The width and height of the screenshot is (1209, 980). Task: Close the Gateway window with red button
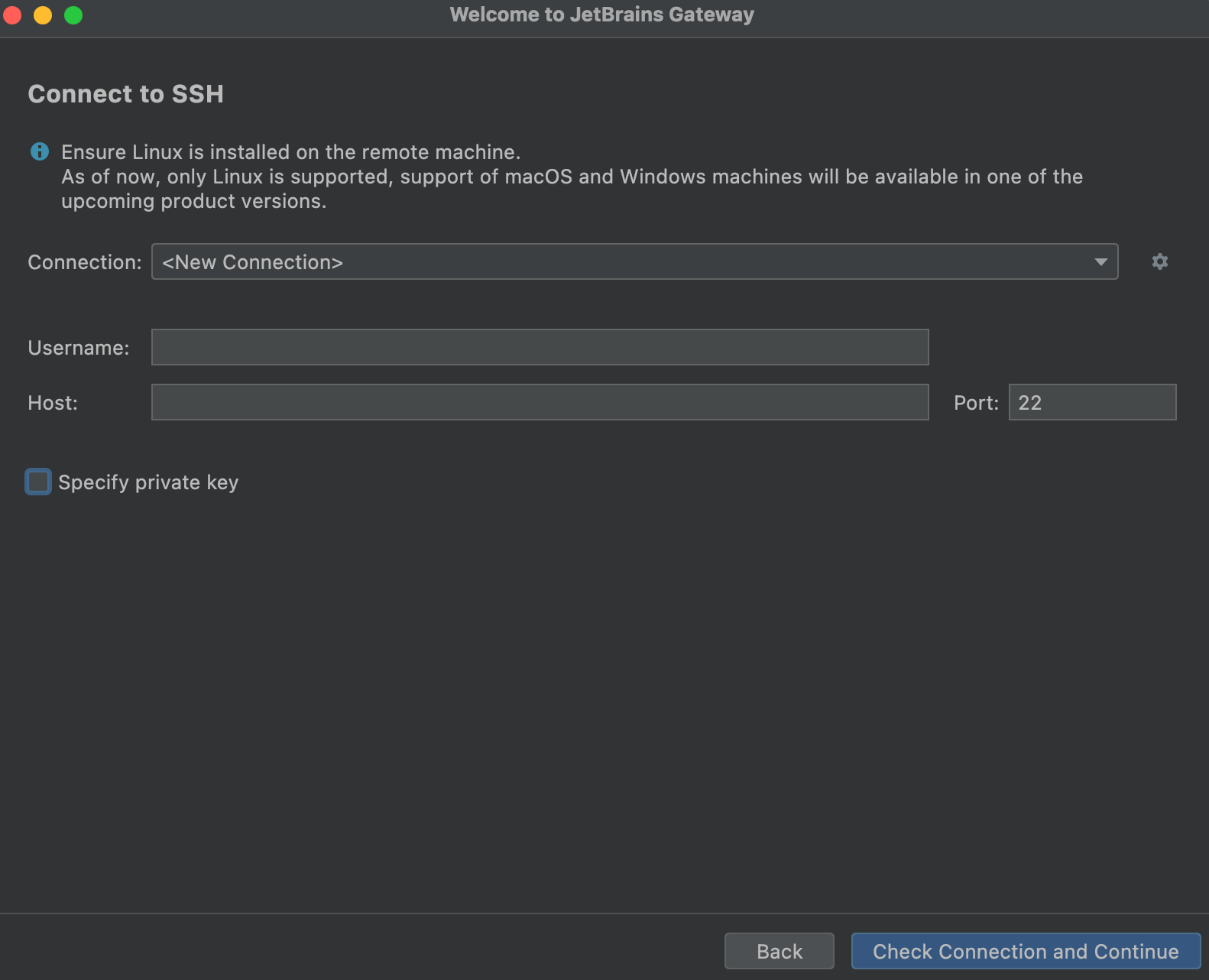coord(12,15)
